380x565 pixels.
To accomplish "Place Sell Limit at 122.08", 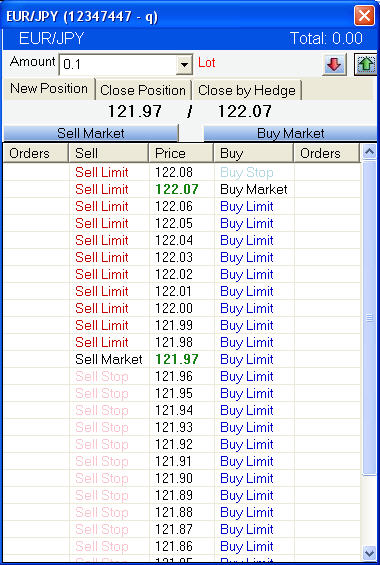I will (102, 172).
